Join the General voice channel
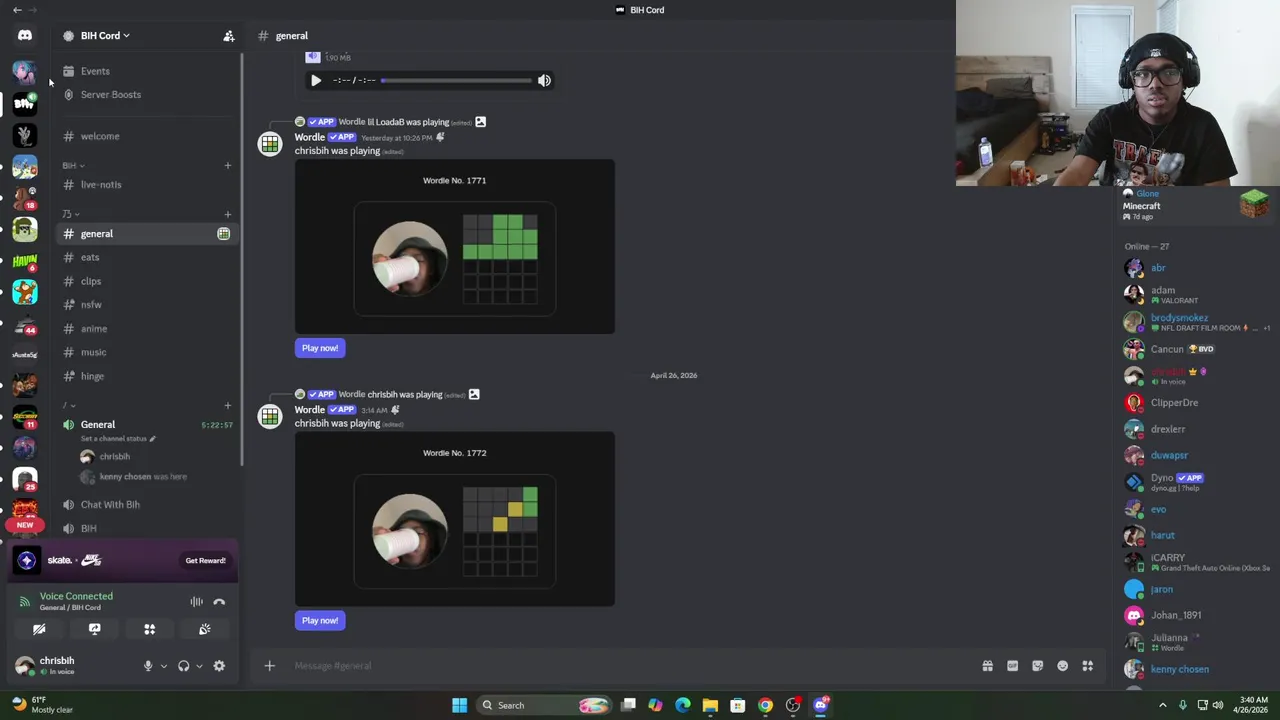 tap(98, 425)
